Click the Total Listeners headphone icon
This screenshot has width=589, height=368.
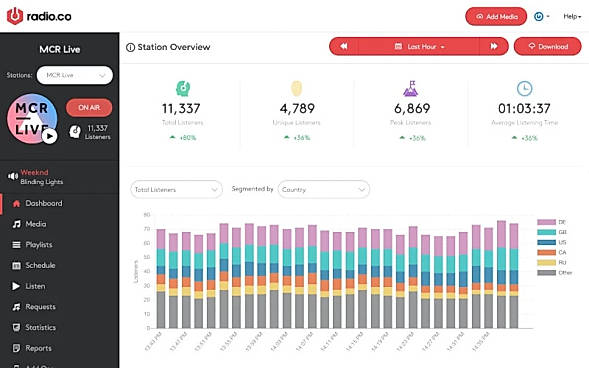183,89
